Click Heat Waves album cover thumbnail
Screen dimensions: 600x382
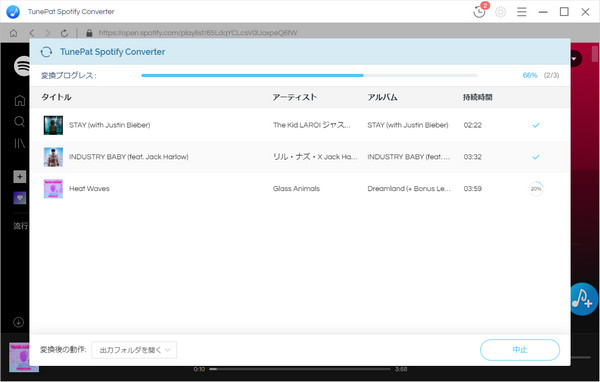coord(53,189)
